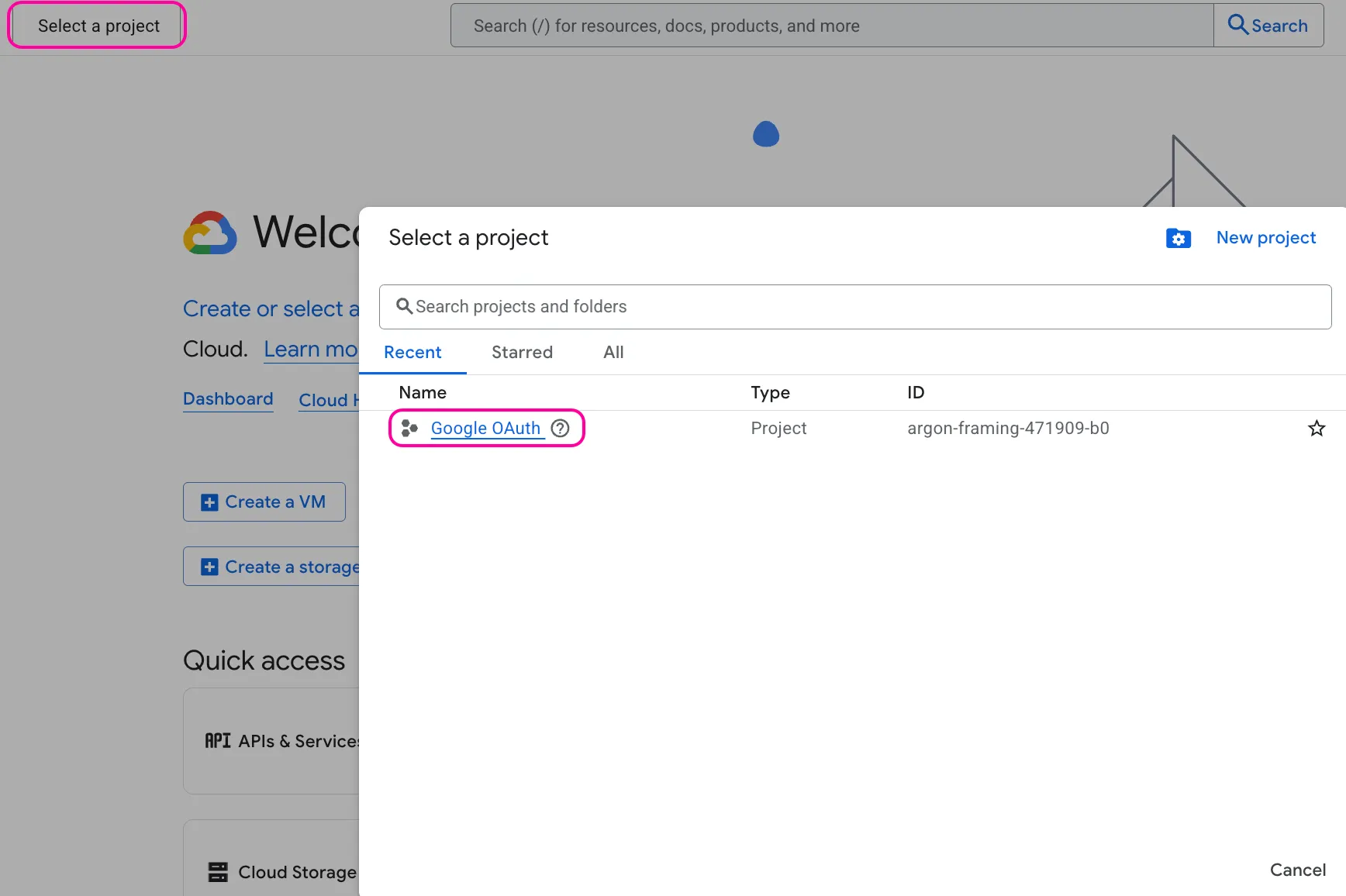1346x896 pixels.
Task: Click the plus icon on Create a VM
Action: coord(209,502)
